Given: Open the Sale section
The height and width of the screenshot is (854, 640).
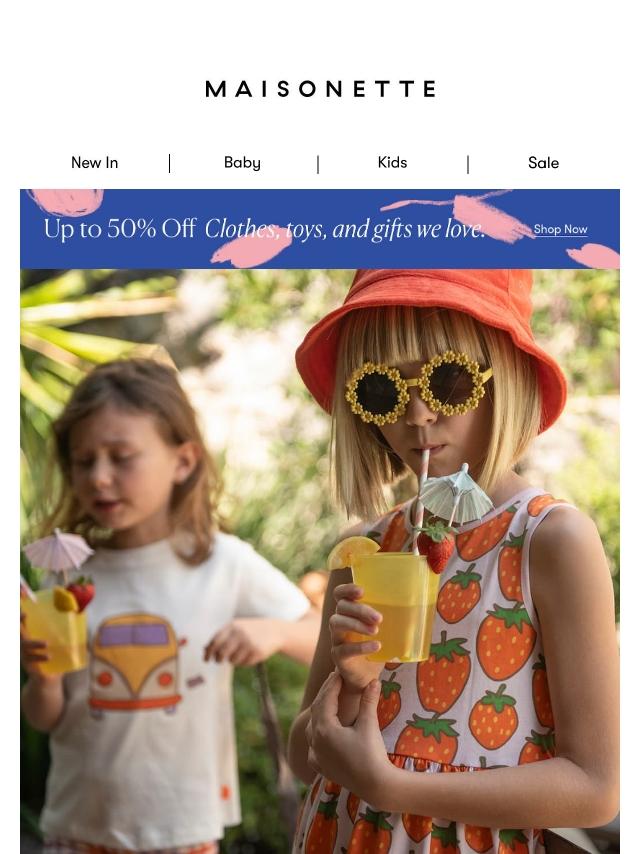Looking at the screenshot, I should coord(543,162).
